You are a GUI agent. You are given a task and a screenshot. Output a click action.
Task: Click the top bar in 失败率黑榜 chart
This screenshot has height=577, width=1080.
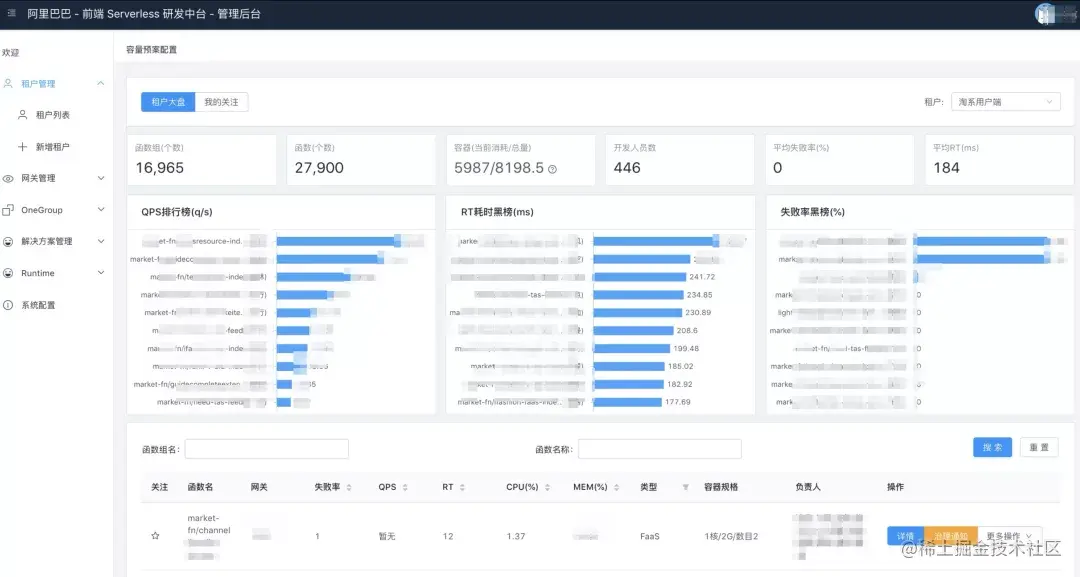pyautogui.click(x=983, y=241)
